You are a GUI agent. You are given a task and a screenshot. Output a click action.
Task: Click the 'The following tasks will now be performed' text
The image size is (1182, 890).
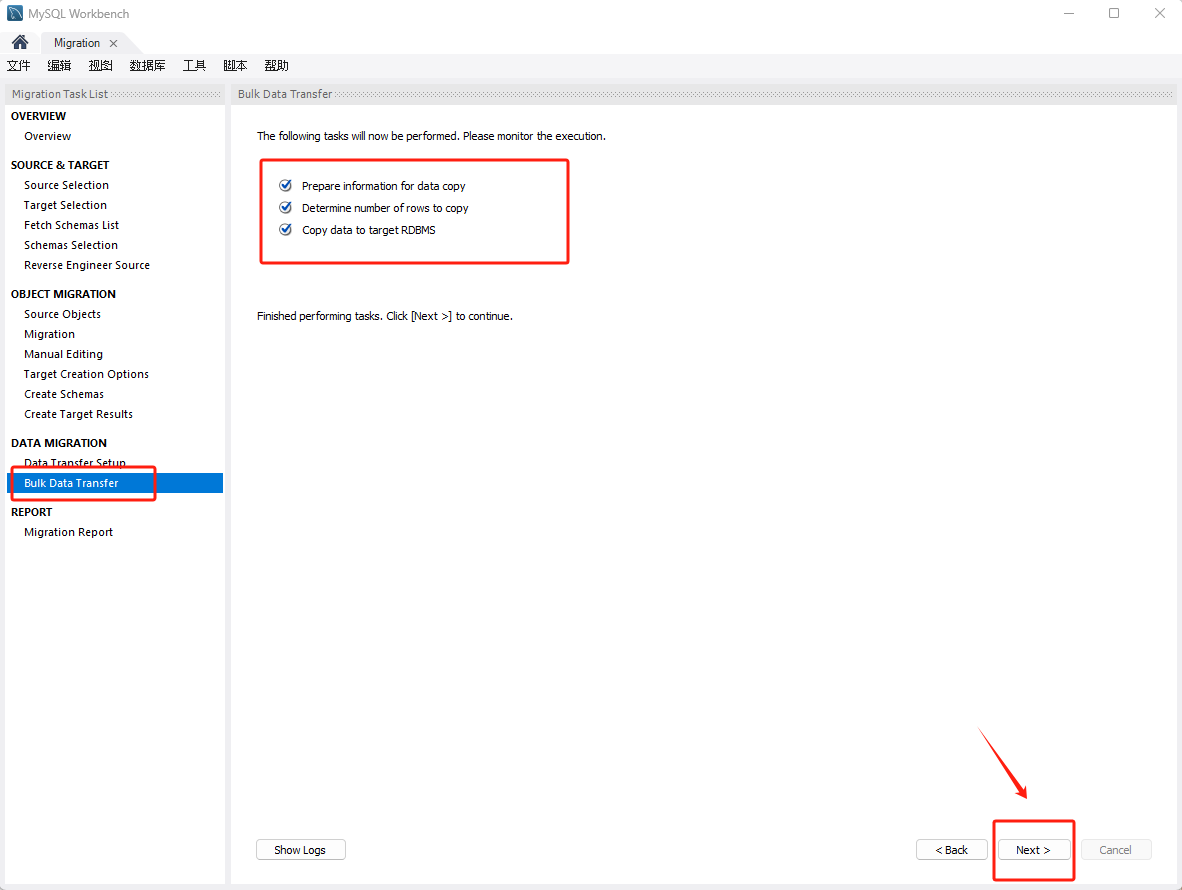pos(431,136)
